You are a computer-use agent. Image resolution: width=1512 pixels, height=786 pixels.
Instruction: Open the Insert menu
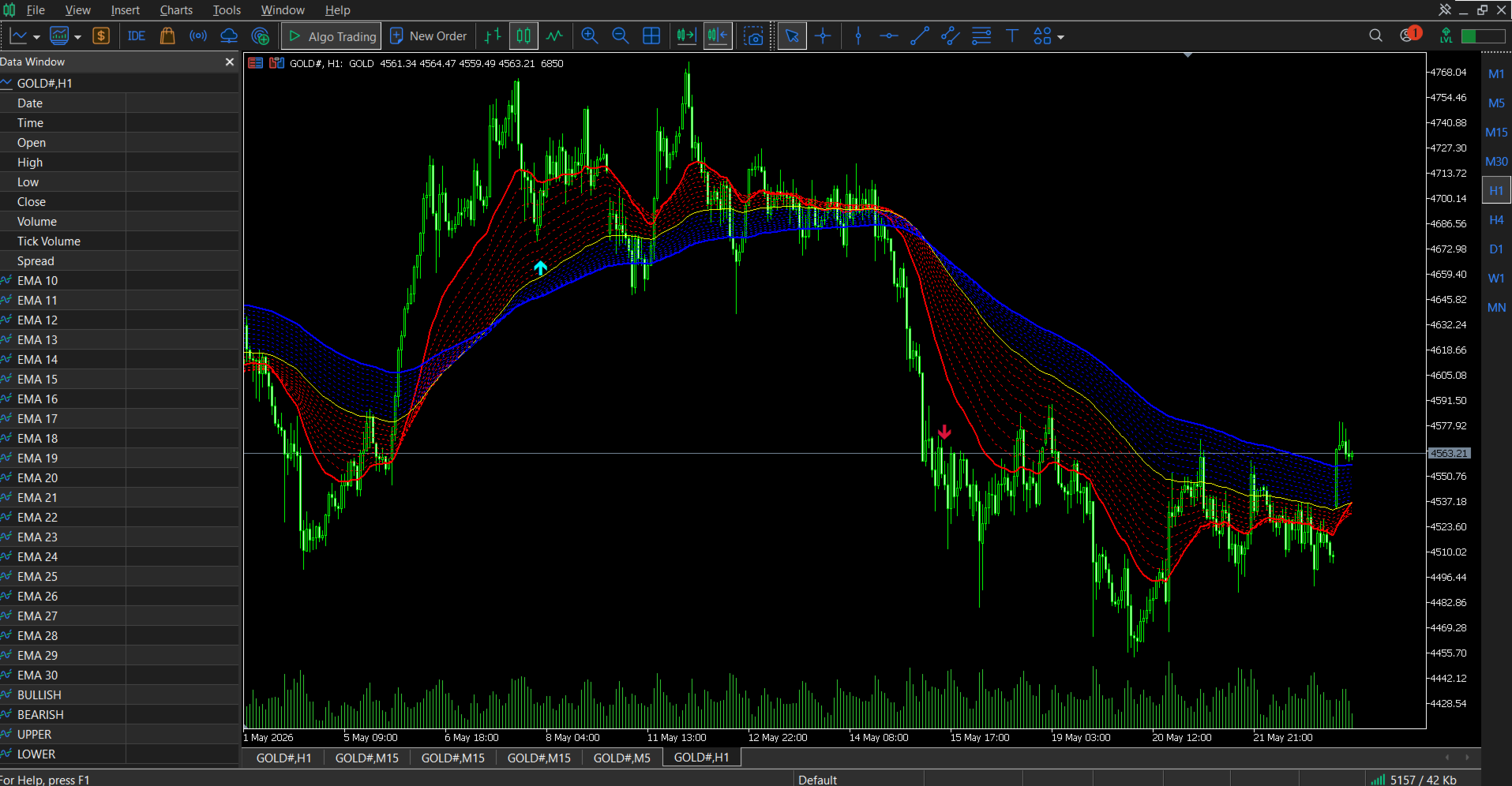[125, 10]
